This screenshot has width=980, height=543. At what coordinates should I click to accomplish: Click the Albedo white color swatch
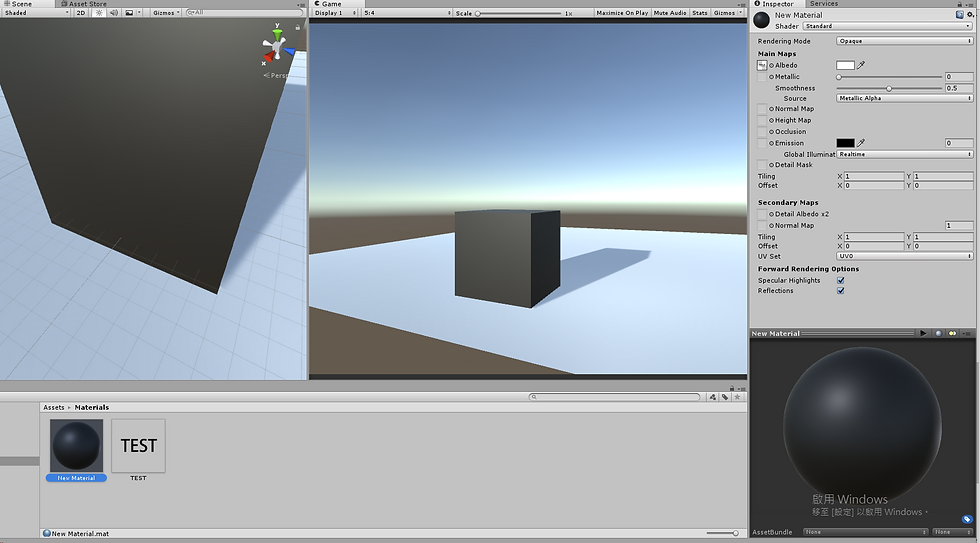pos(845,65)
